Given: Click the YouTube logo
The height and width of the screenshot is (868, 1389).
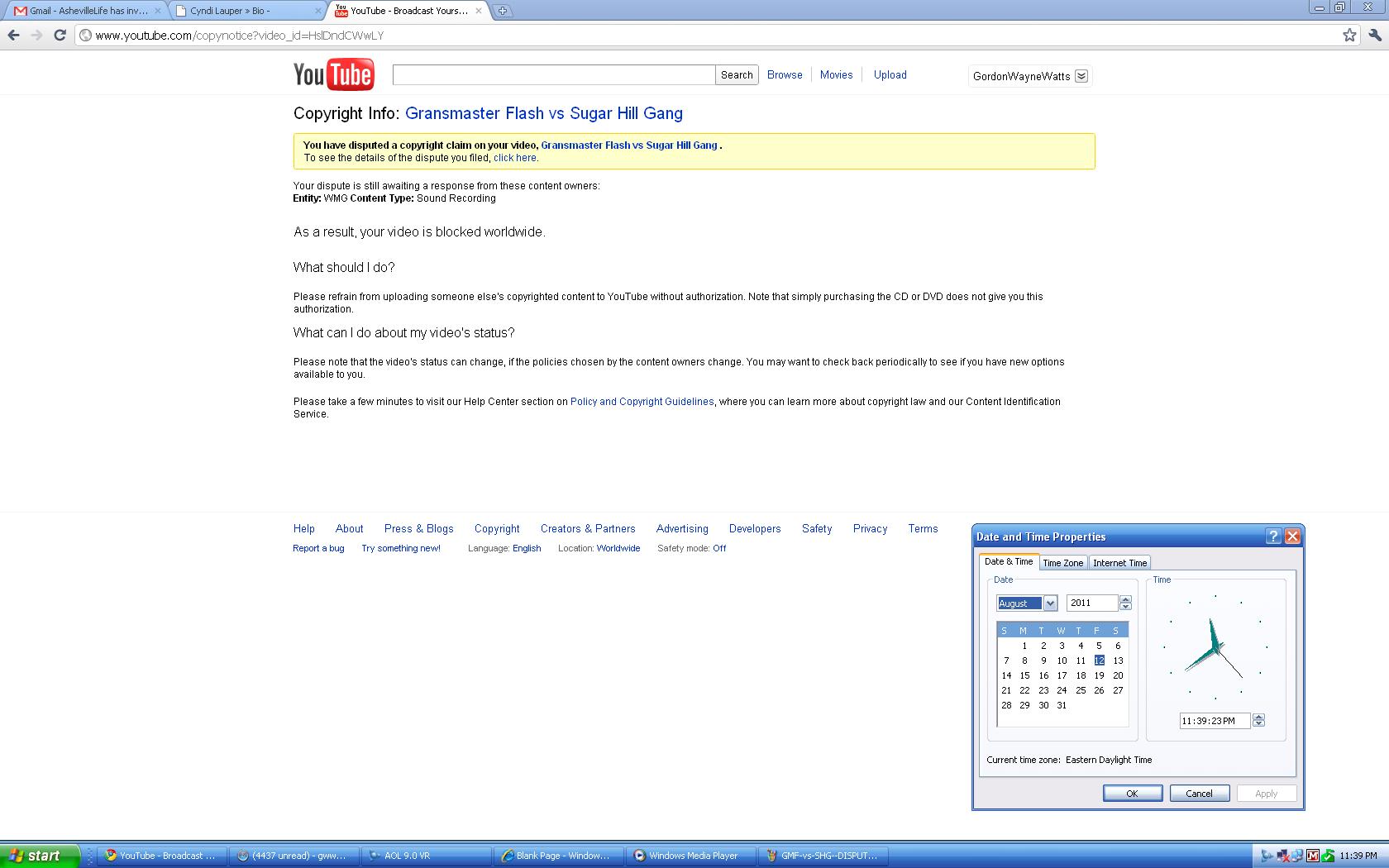Looking at the screenshot, I should [x=333, y=74].
